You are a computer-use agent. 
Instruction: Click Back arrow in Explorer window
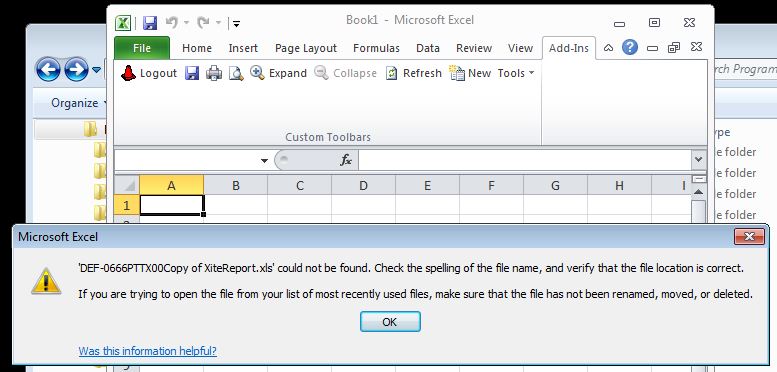48,69
